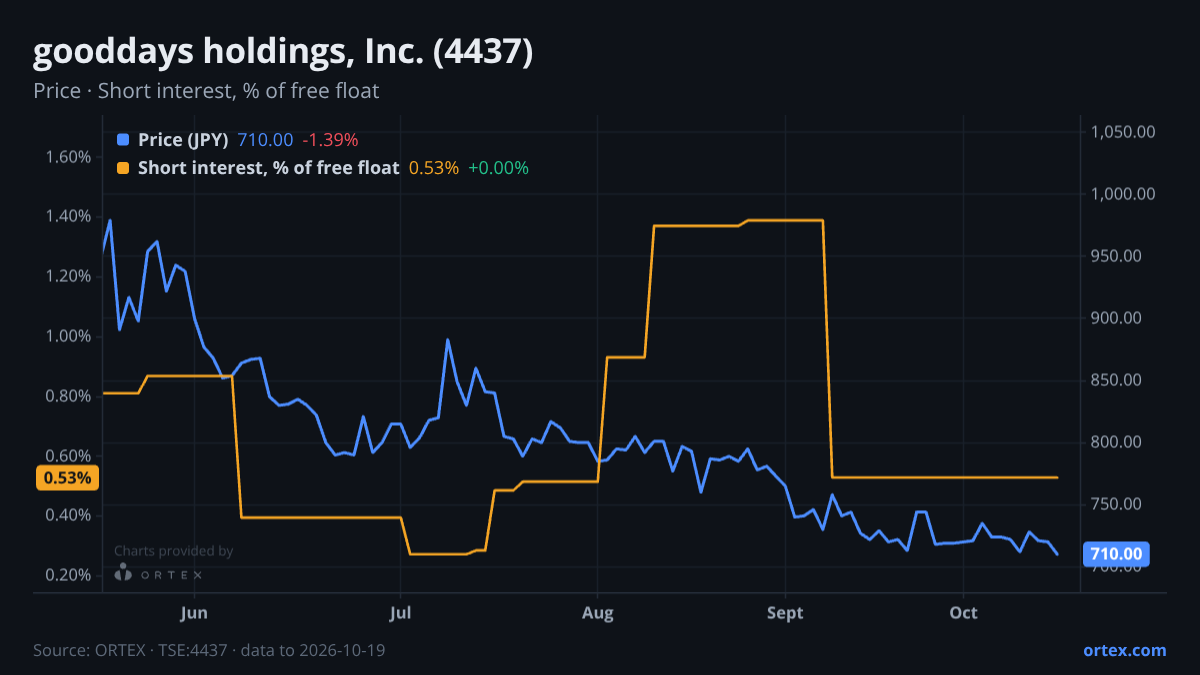Click the 1.20% left axis label
The width and height of the screenshot is (1200, 675).
click(x=68, y=277)
